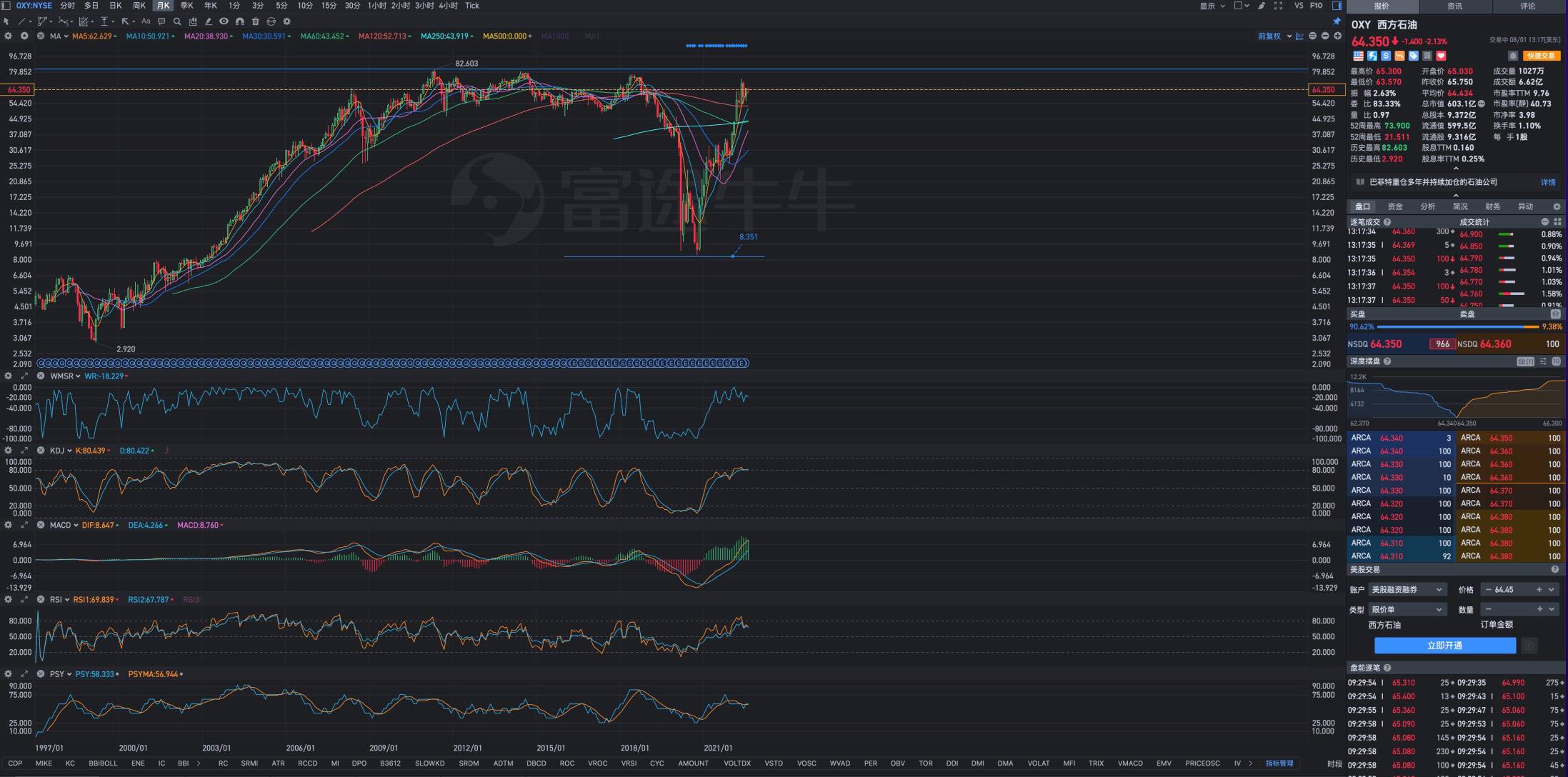Switch chart to 周K period
The image size is (1568, 777).
[139, 6]
